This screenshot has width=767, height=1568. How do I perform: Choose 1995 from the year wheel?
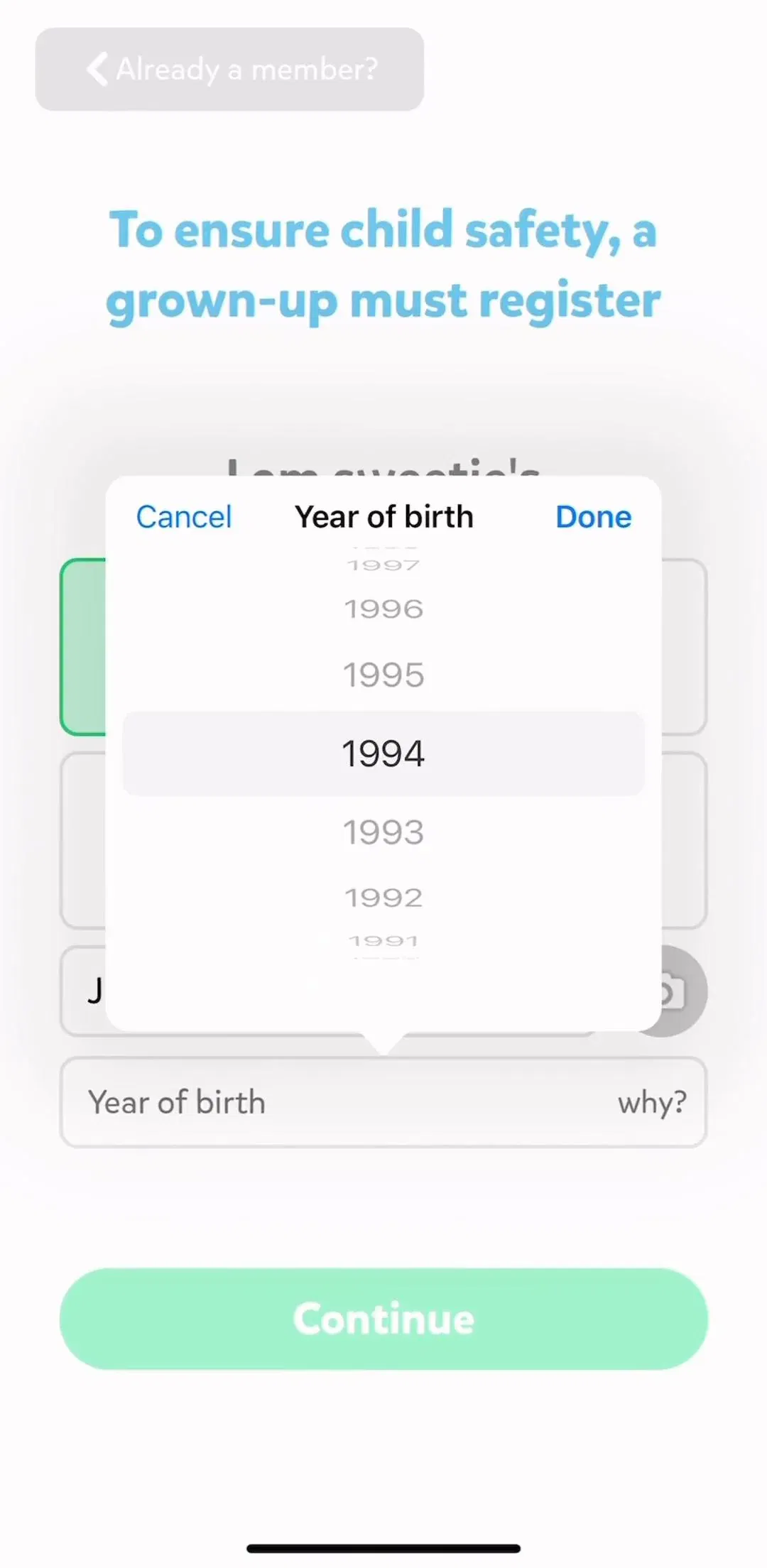[383, 675]
